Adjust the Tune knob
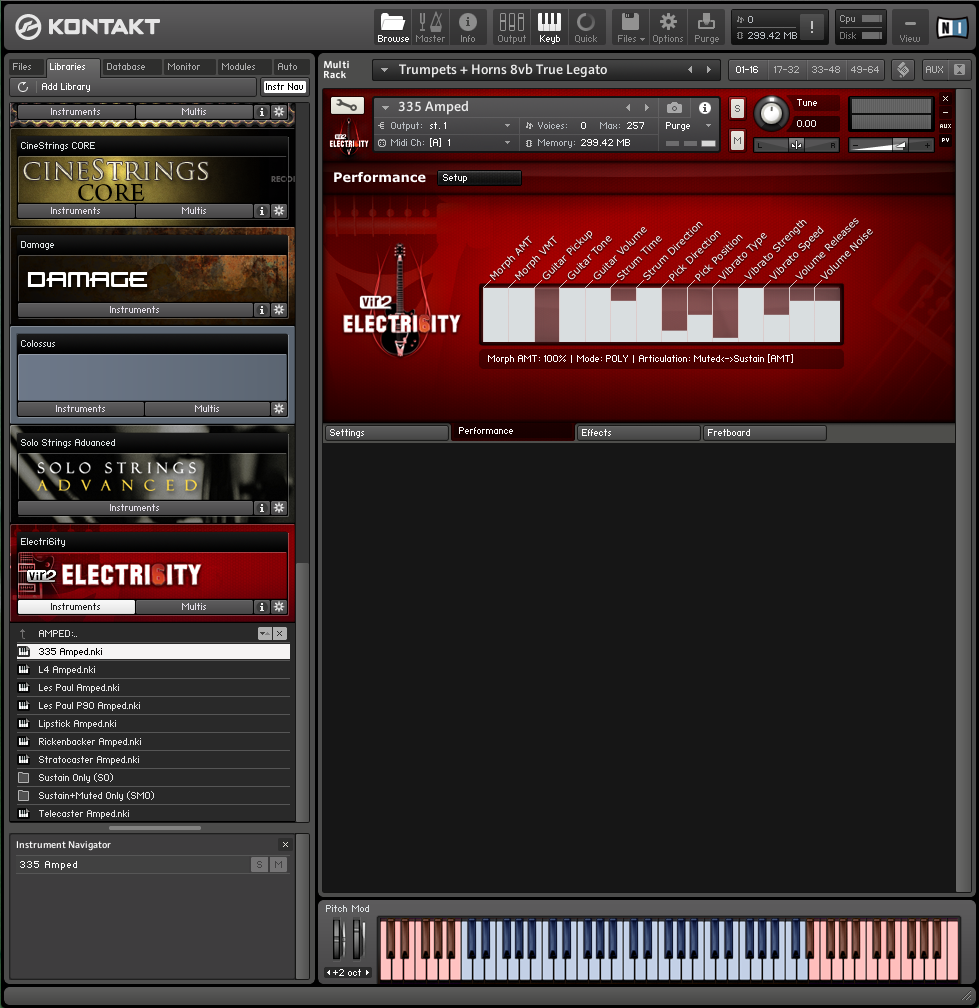Viewport: 979px width, 1008px height. pos(771,114)
